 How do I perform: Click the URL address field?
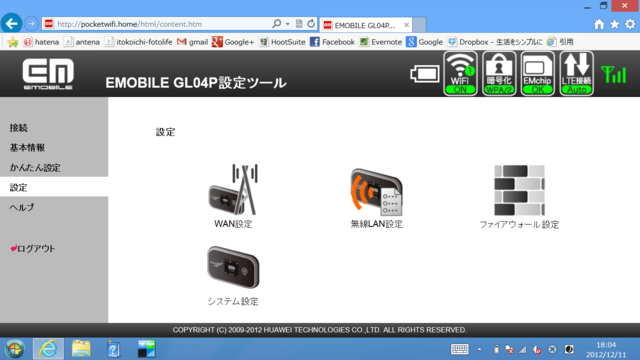coord(163,24)
